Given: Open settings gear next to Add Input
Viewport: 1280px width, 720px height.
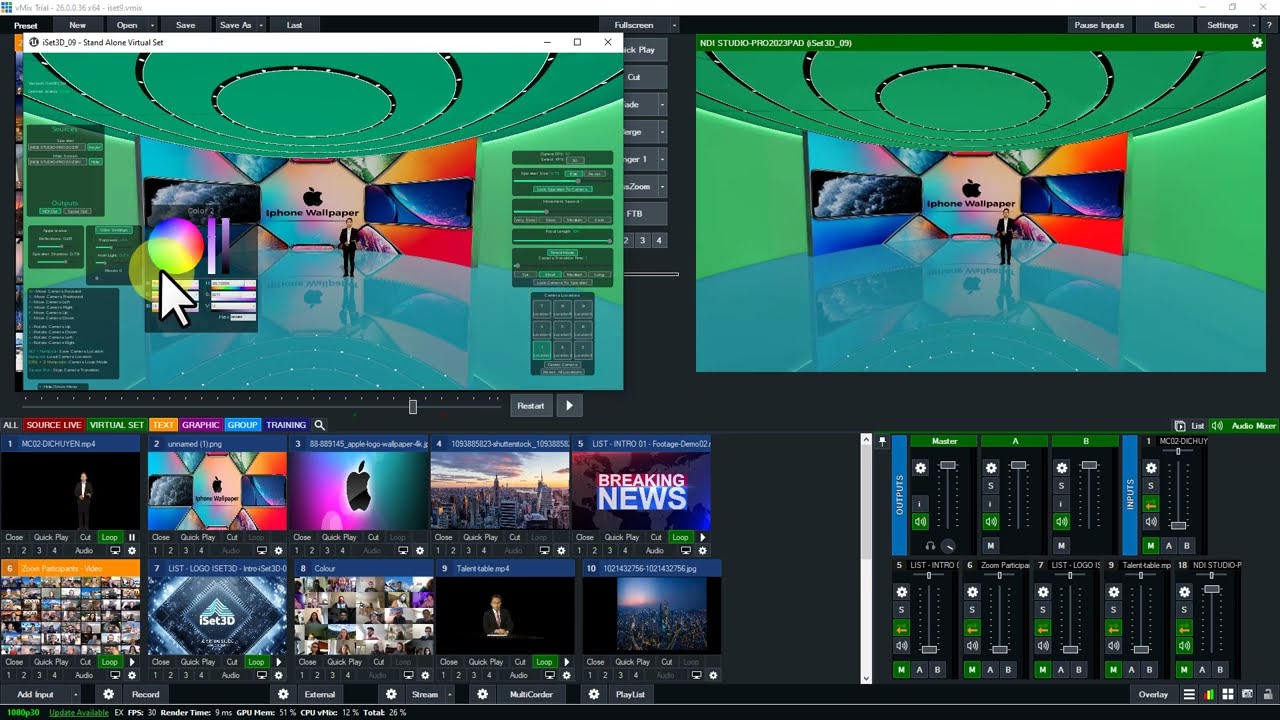Looking at the screenshot, I should [109, 694].
